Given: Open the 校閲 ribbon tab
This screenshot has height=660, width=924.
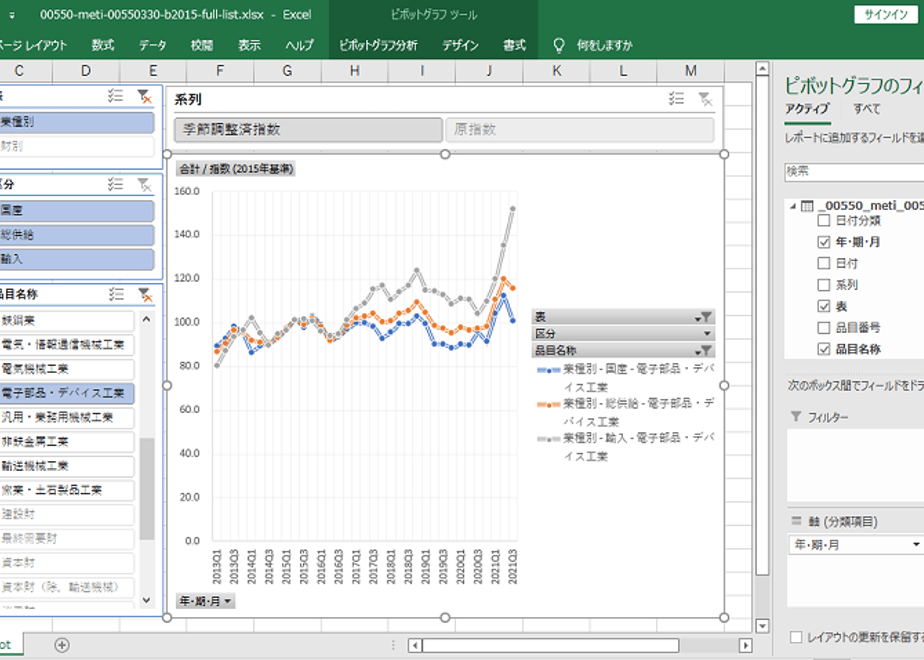Looking at the screenshot, I should click(202, 45).
